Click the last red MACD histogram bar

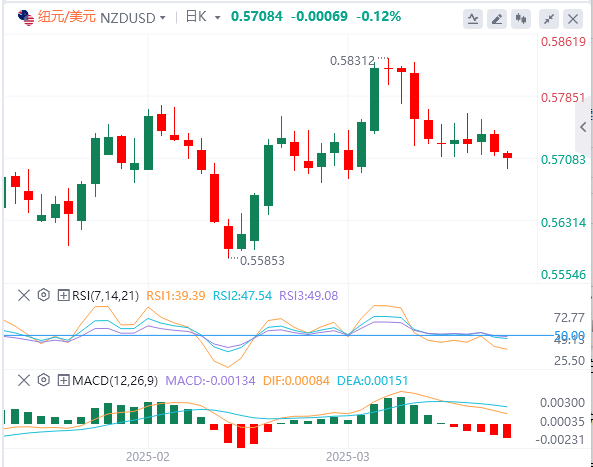(x=507, y=431)
